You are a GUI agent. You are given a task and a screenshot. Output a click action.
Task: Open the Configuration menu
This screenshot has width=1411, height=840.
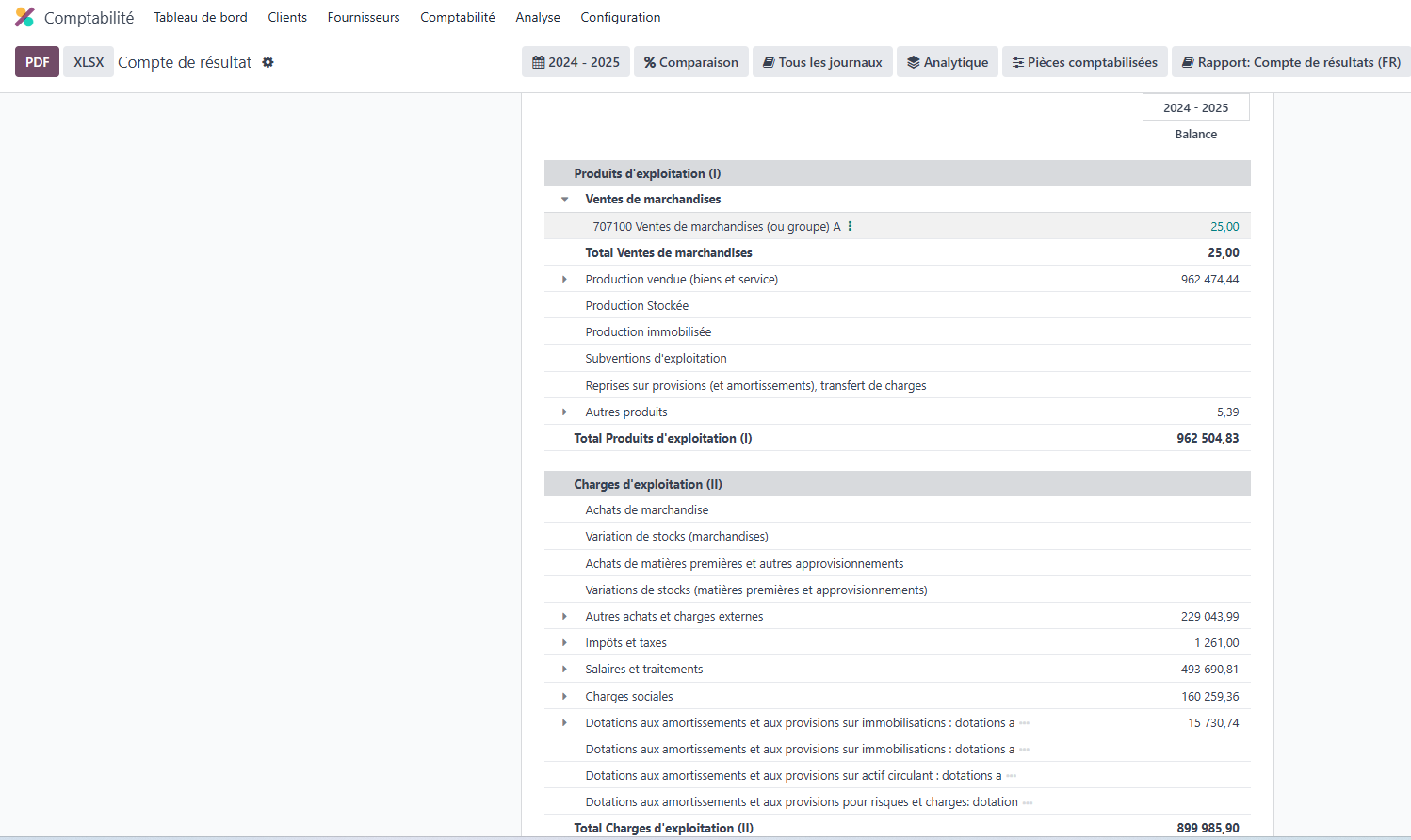point(620,17)
